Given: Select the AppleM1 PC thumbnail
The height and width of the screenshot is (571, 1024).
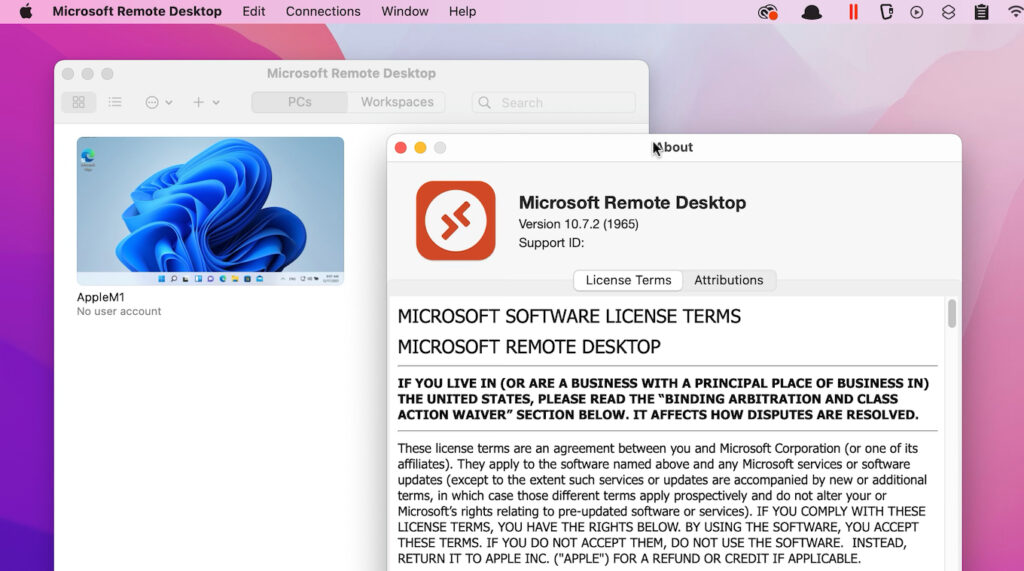Looking at the screenshot, I should pyautogui.click(x=210, y=211).
